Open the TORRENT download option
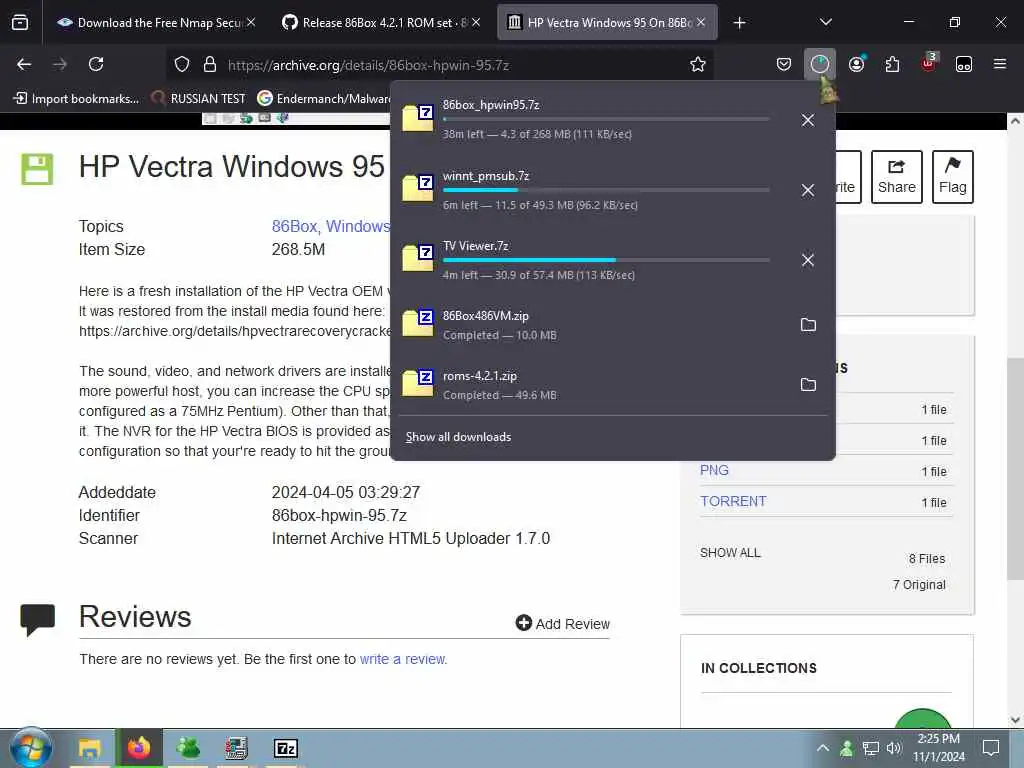 click(733, 502)
